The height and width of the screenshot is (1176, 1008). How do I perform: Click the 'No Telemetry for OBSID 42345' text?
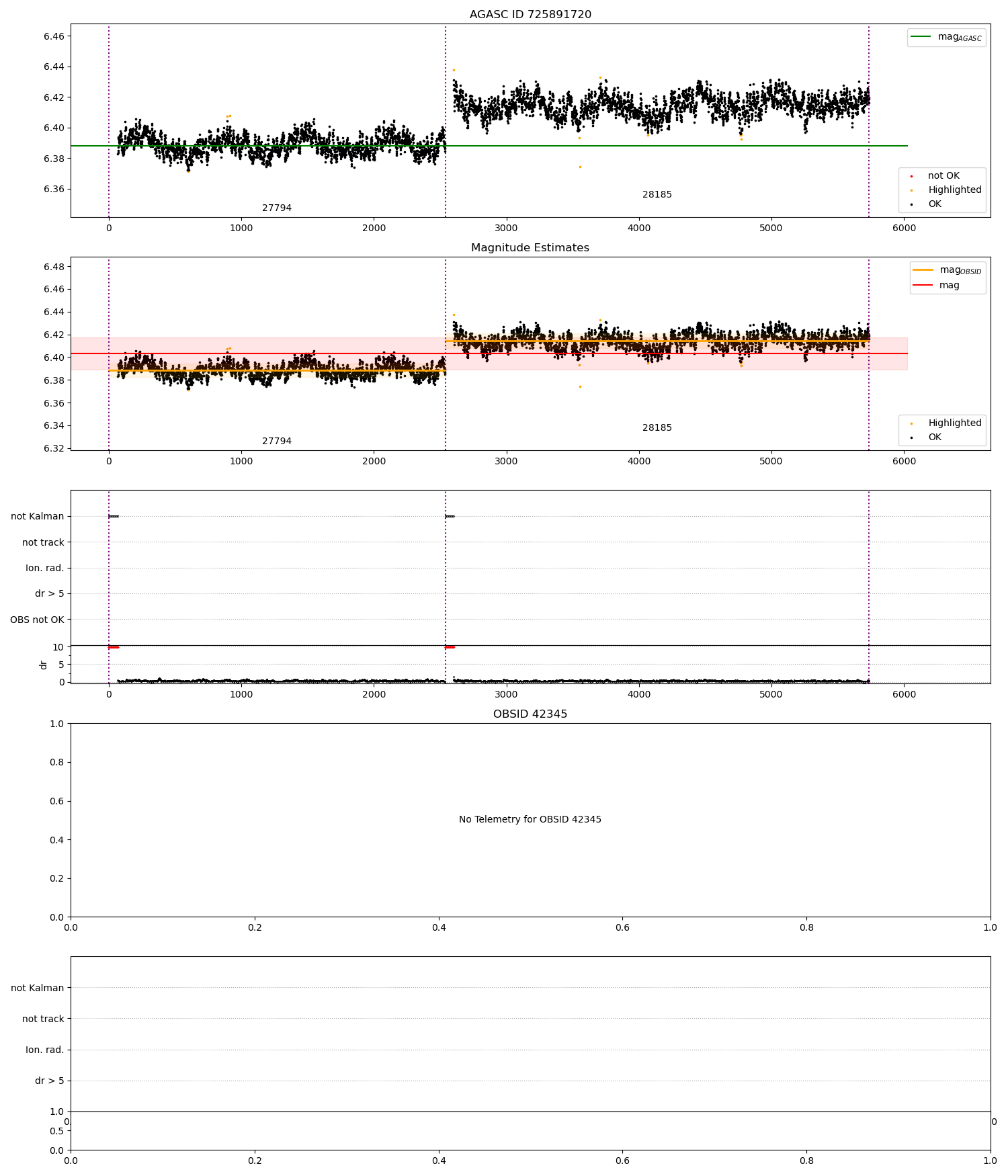pyautogui.click(x=530, y=820)
